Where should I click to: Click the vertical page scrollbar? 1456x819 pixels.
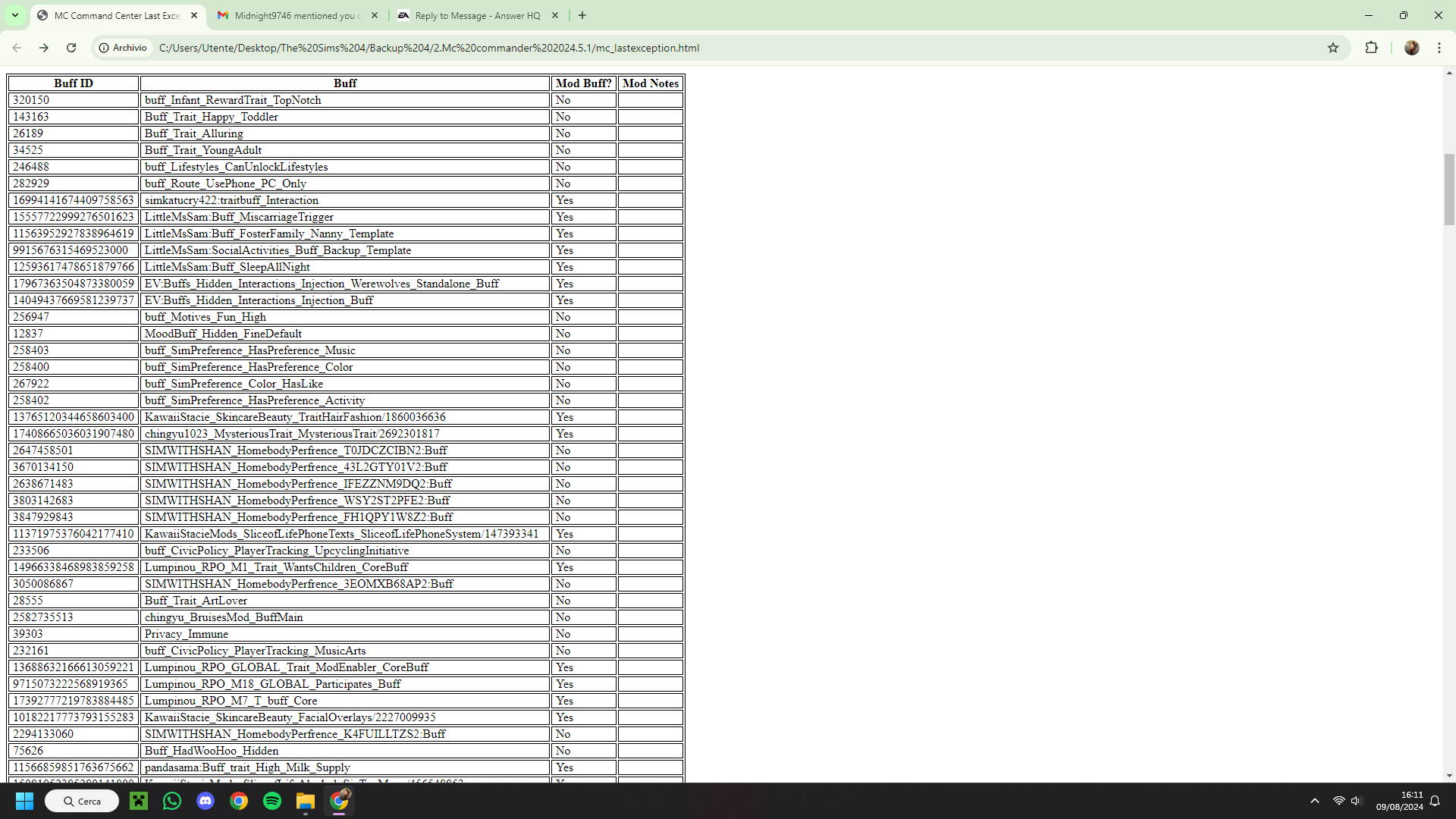point(1449,190)
